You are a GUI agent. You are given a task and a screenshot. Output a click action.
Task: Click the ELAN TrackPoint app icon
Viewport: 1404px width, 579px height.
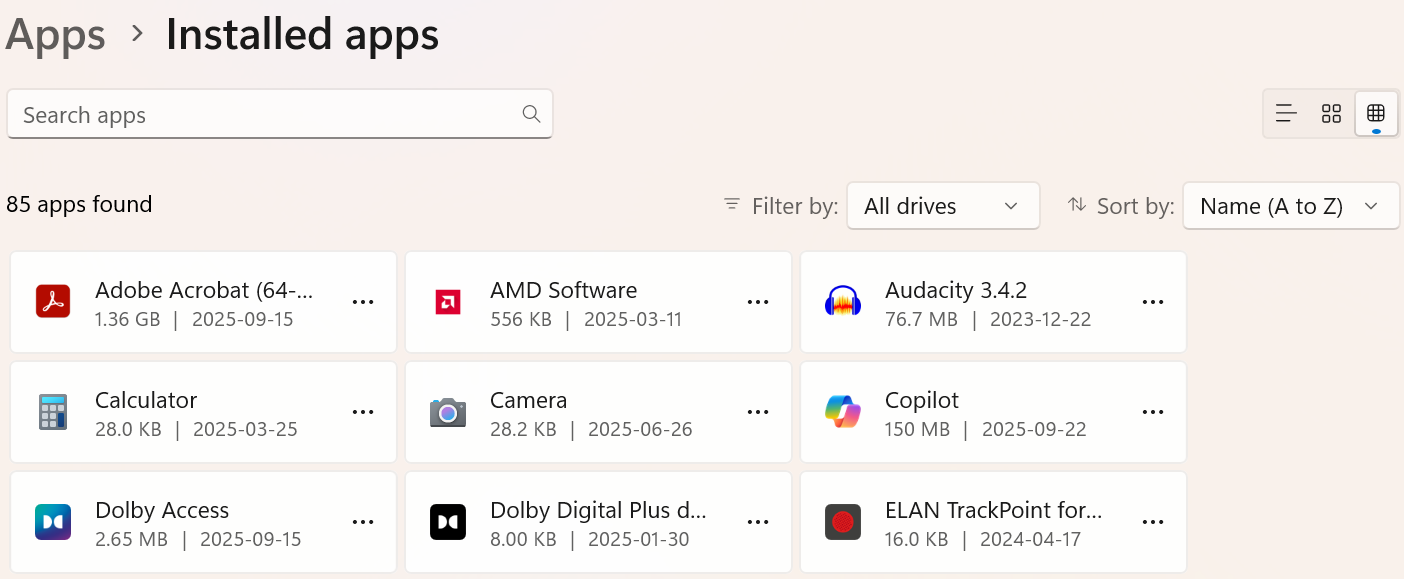click(x=843, y=522)
